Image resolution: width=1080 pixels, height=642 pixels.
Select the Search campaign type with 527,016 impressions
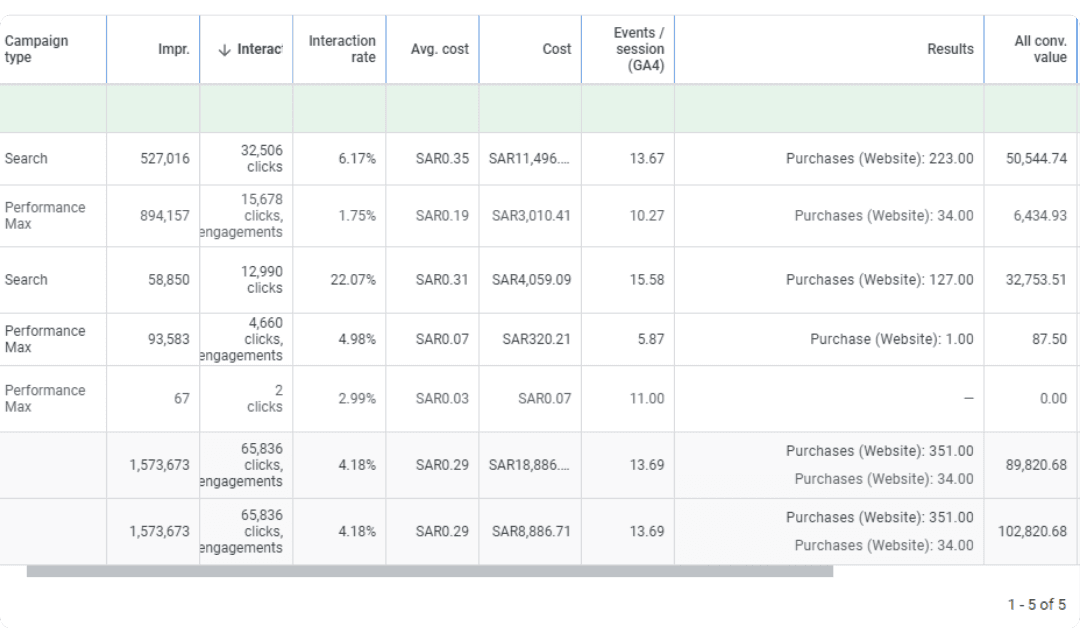pyautogui.click(x=26, y=158)
